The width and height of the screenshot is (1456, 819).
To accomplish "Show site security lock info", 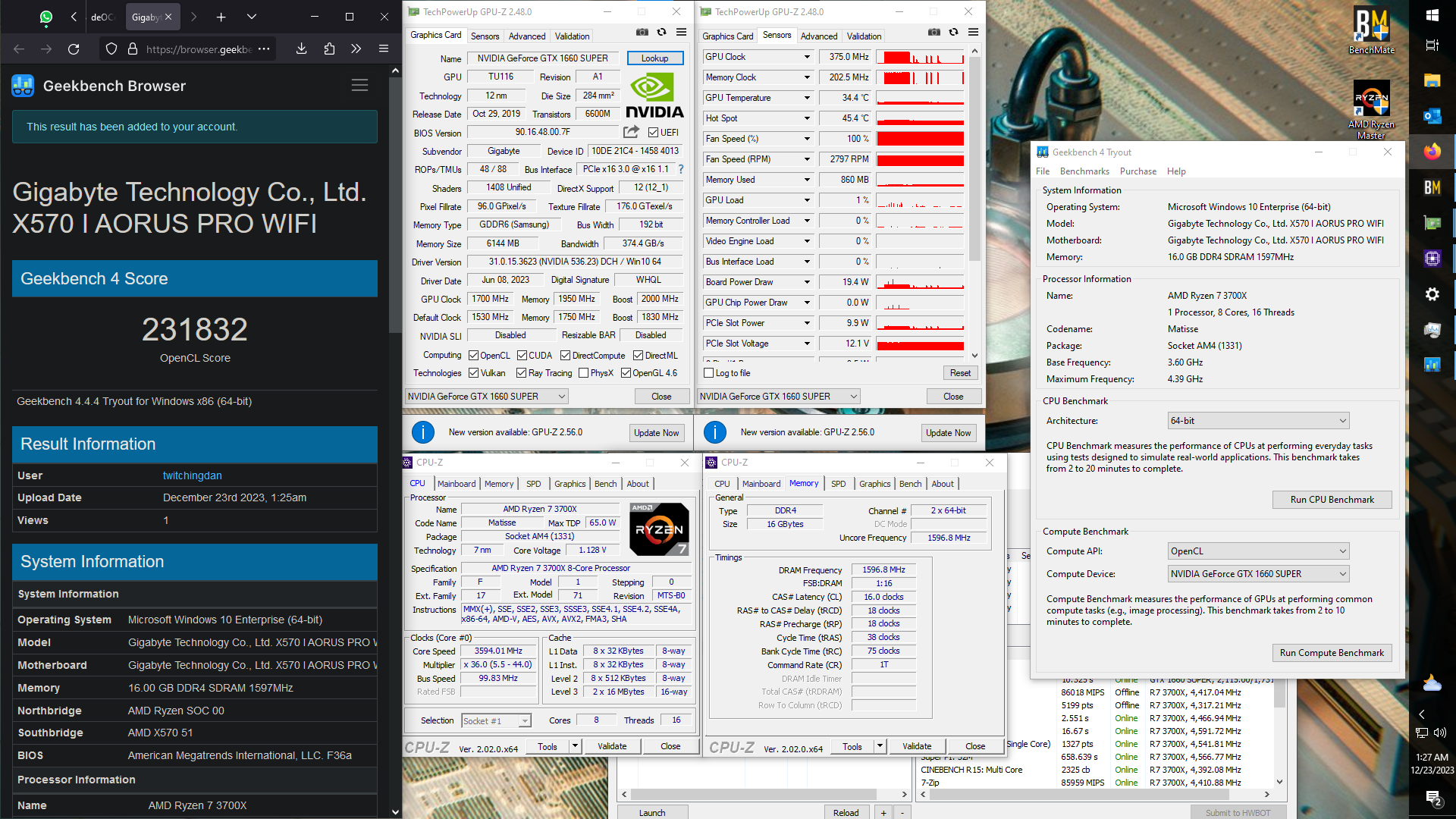I will pyautogui.click(x=132, y=49).
